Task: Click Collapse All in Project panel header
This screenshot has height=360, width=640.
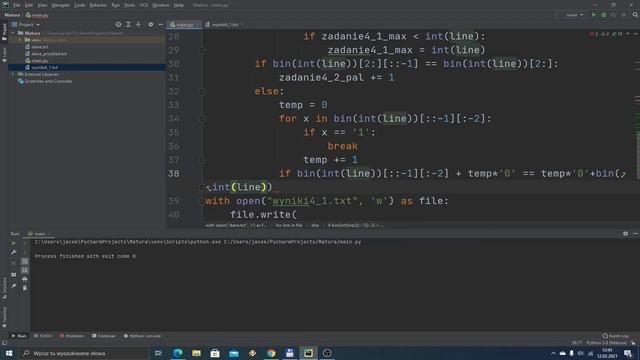Action: click(x=138, y=24)
